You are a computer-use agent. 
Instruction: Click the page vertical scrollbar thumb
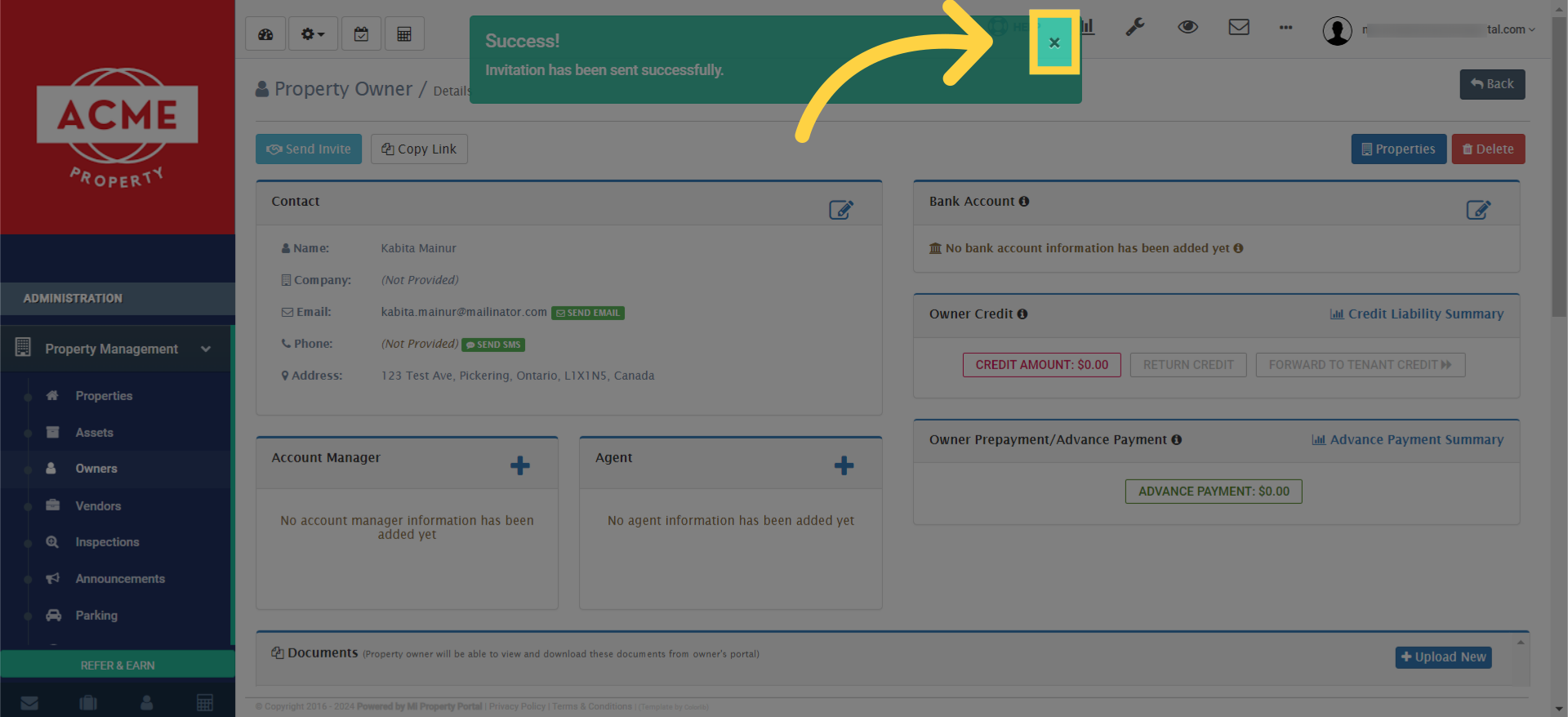[x=1560, y=167]
